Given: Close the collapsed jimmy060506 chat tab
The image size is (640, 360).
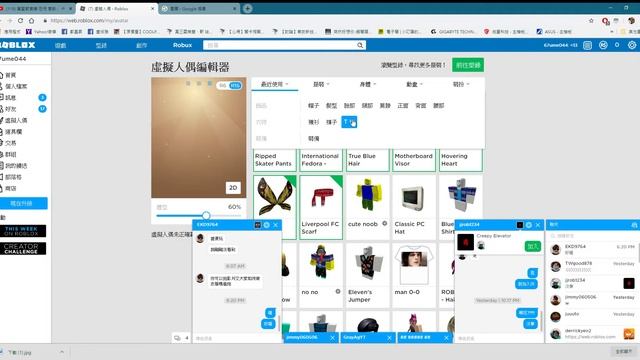Looking at the screenshot, I should tap(332, 338).
